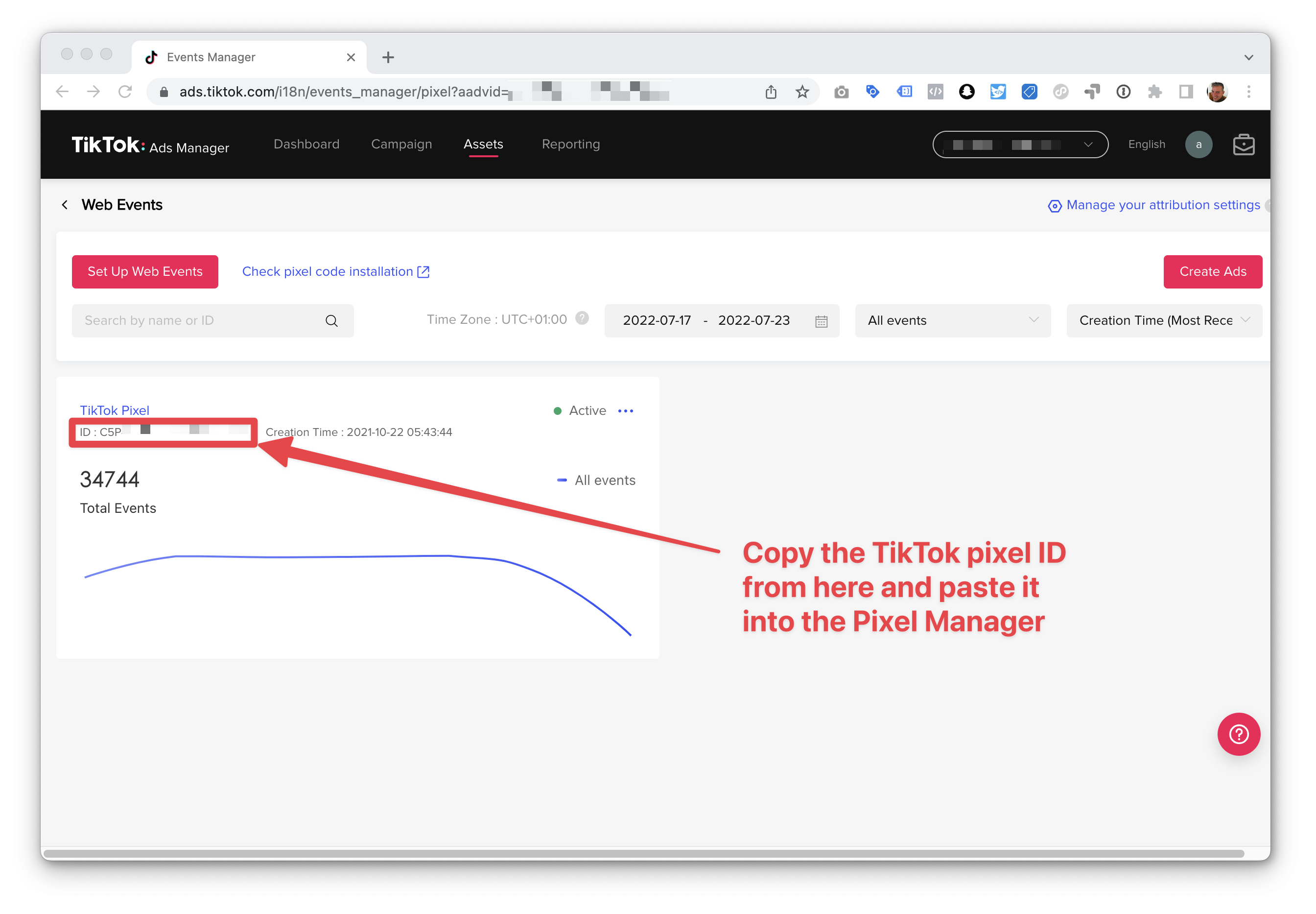The height and width of the screenshot is (914, 1316).
Task: Click the Creation Time 2021-10-22 text
Action: (358, 433)
